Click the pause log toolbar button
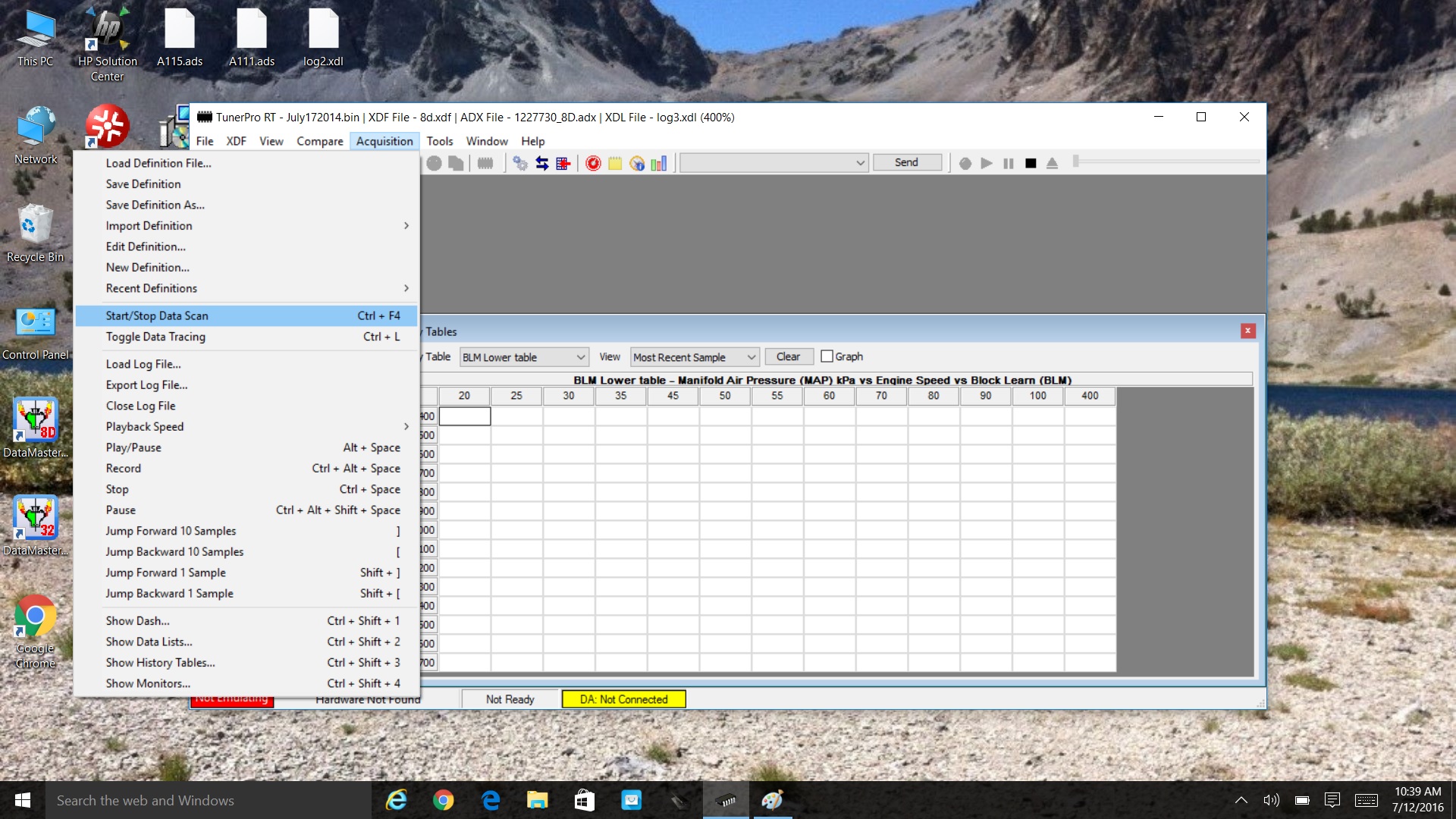The width and height of the screenshot is (1456, 819). [x=1009, y=163]
